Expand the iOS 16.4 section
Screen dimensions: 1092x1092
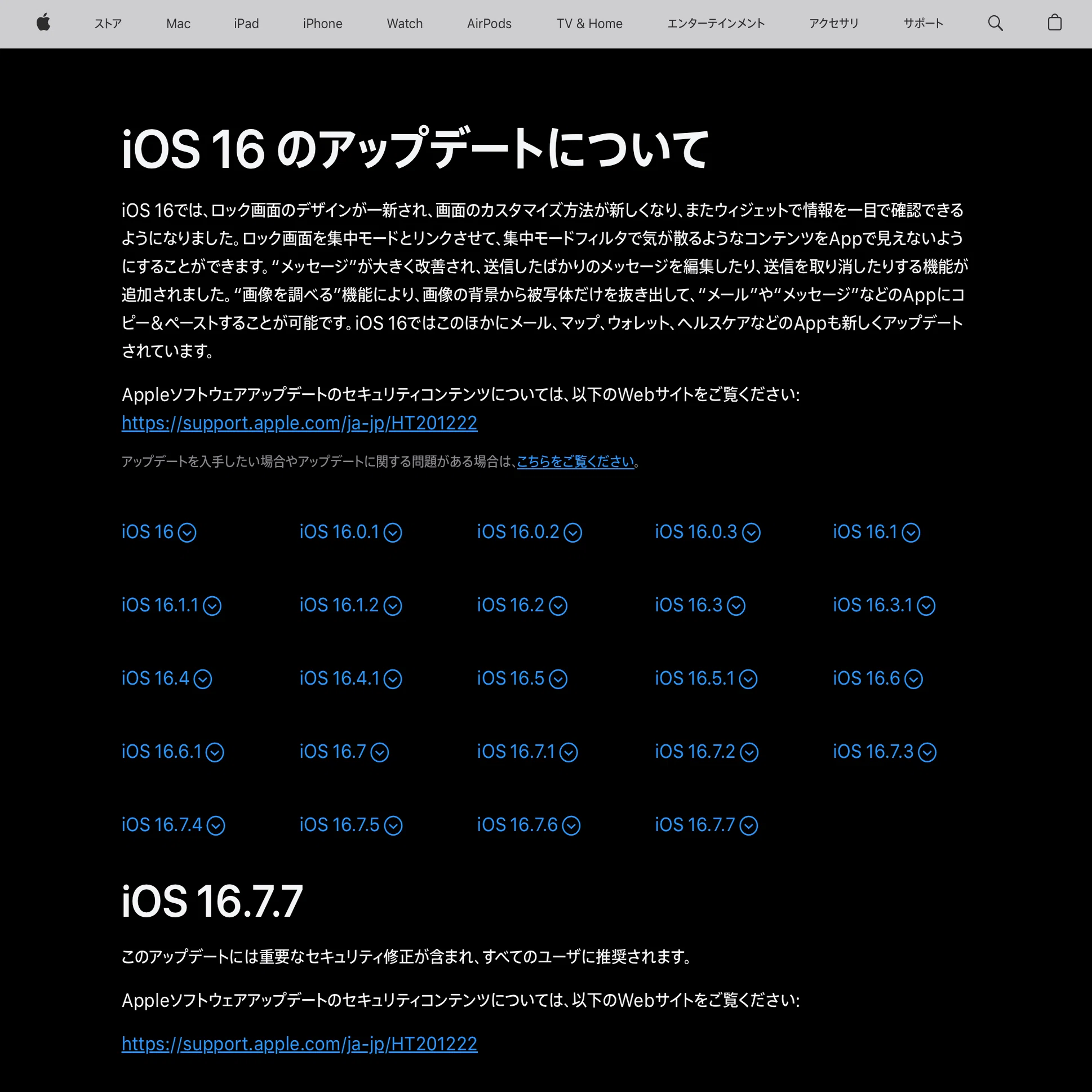(x=167, y=678)
